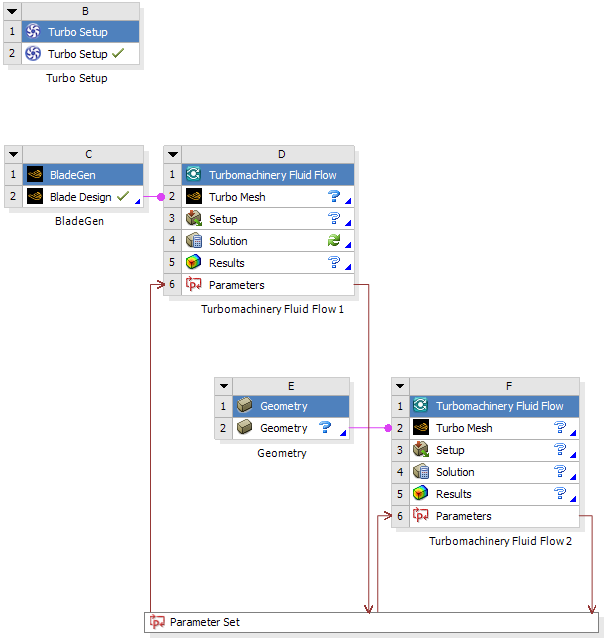Click Turbomachinery Fluid Flow header icon in system F

click(421, 406)
